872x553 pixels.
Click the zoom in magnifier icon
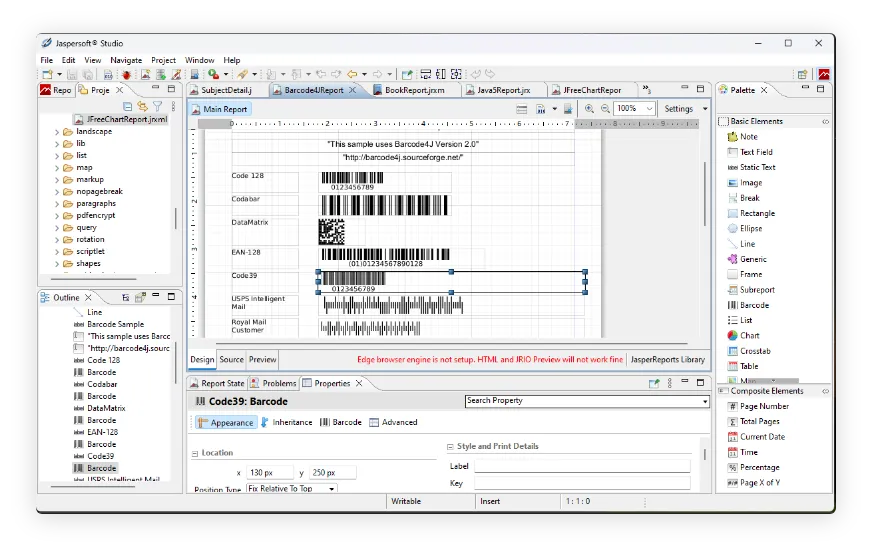coord(589,109)
